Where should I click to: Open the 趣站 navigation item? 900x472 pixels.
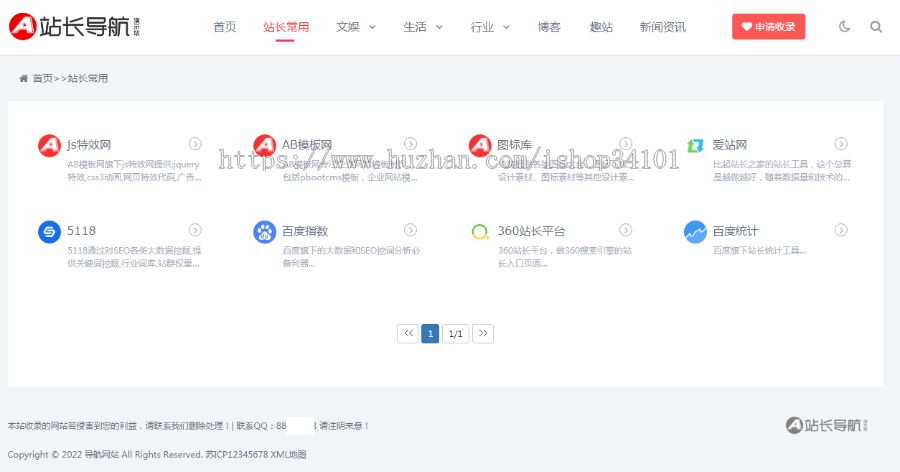pos(601,27)
